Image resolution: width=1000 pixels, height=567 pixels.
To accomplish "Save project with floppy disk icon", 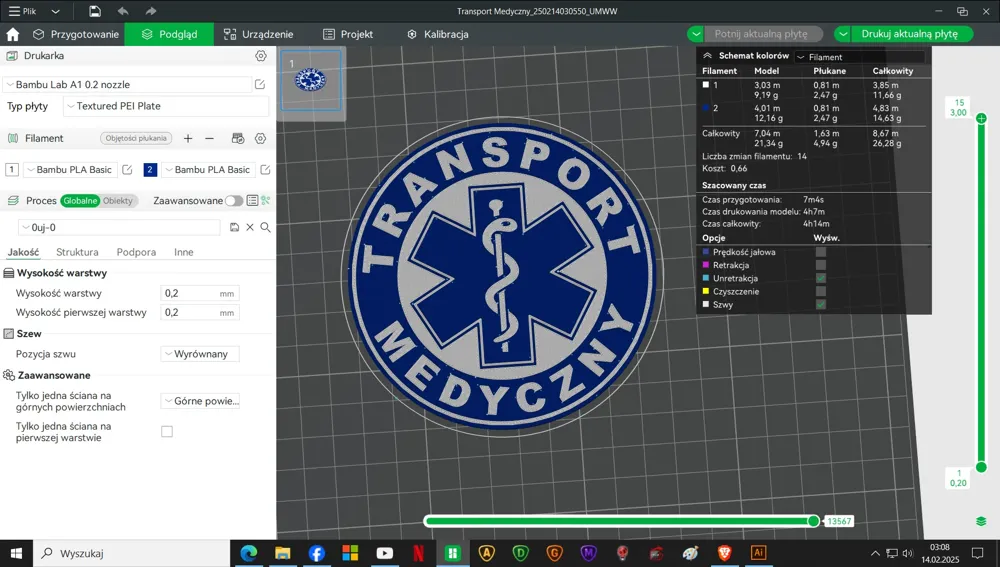I will pos(94,11).
